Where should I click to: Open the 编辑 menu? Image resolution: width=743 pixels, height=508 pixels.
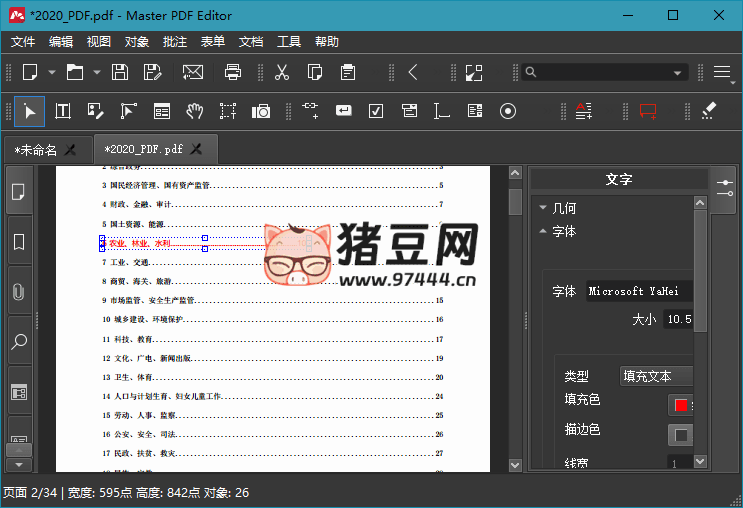[61, 42]
